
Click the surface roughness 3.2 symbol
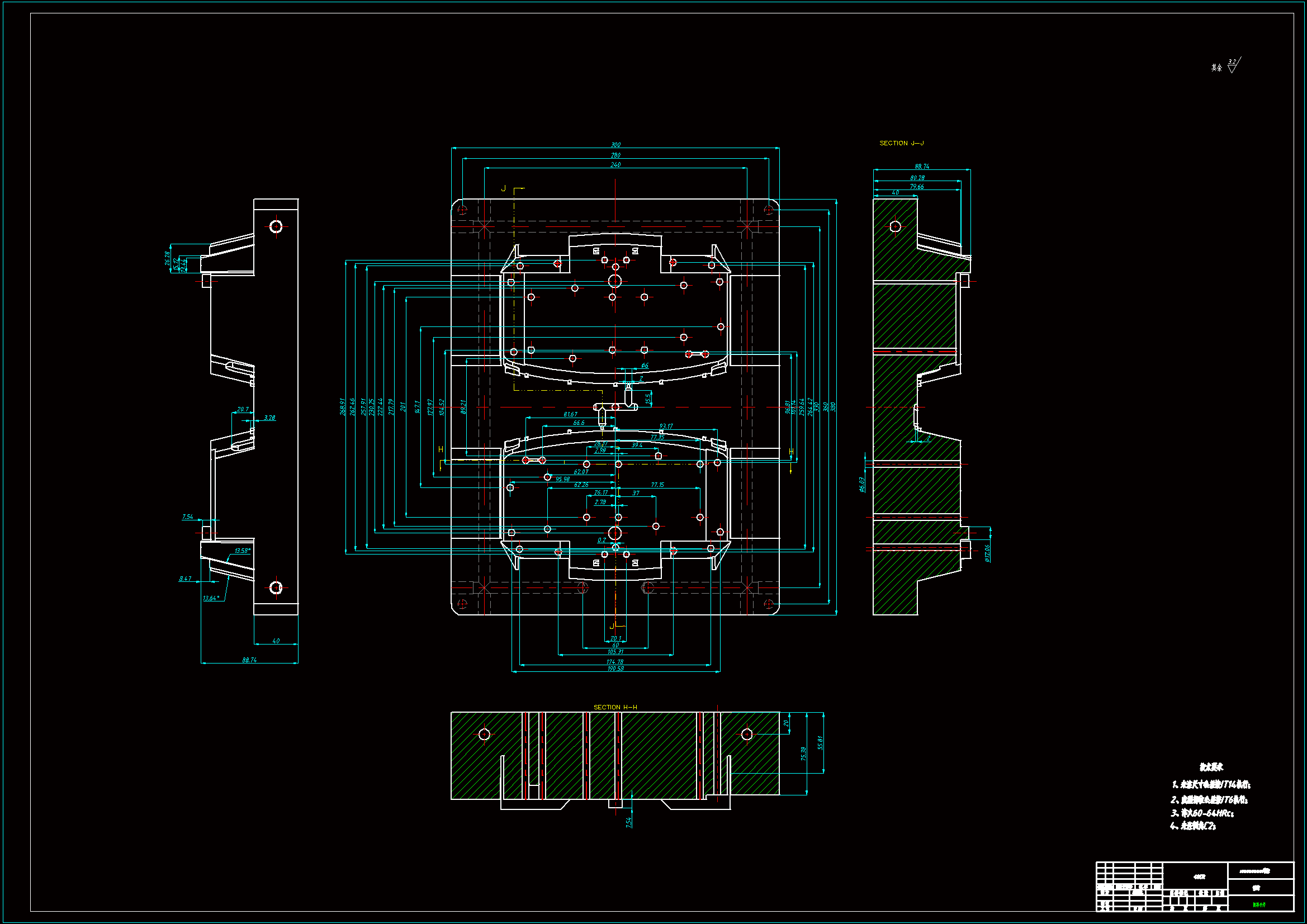point(1233,65)
